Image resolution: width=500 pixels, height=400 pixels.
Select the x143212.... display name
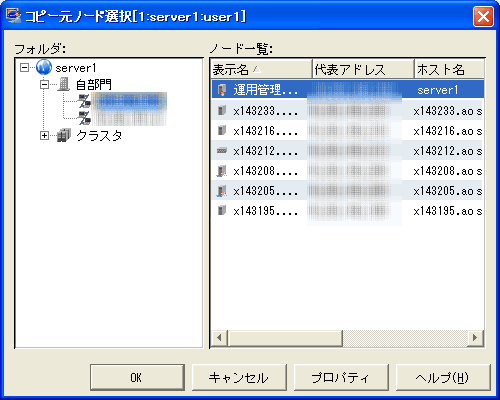click(x=266, y=151)
